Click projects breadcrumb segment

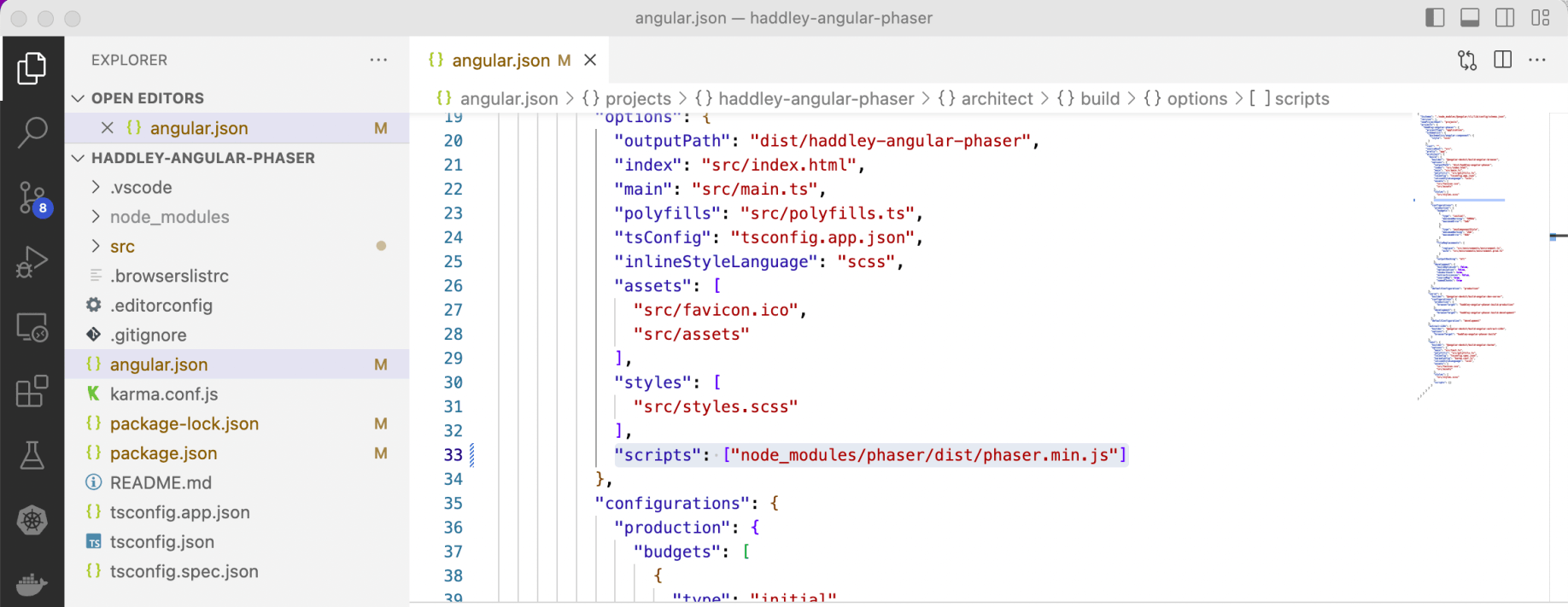[x=626, y=99]
